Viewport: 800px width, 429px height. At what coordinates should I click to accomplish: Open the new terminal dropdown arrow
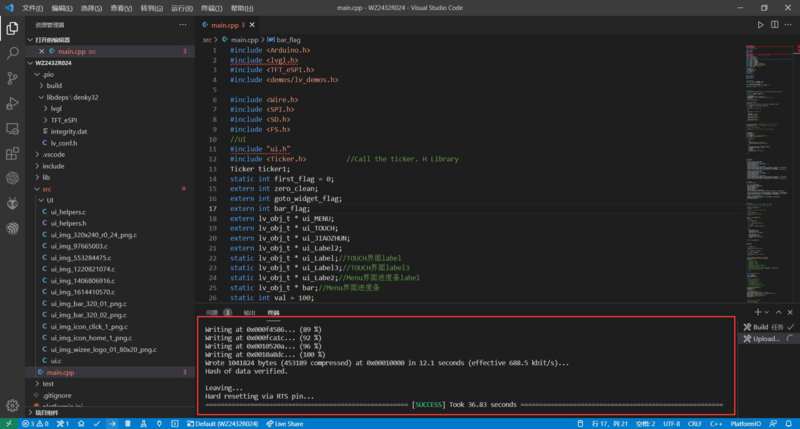[x=766, y=312]
